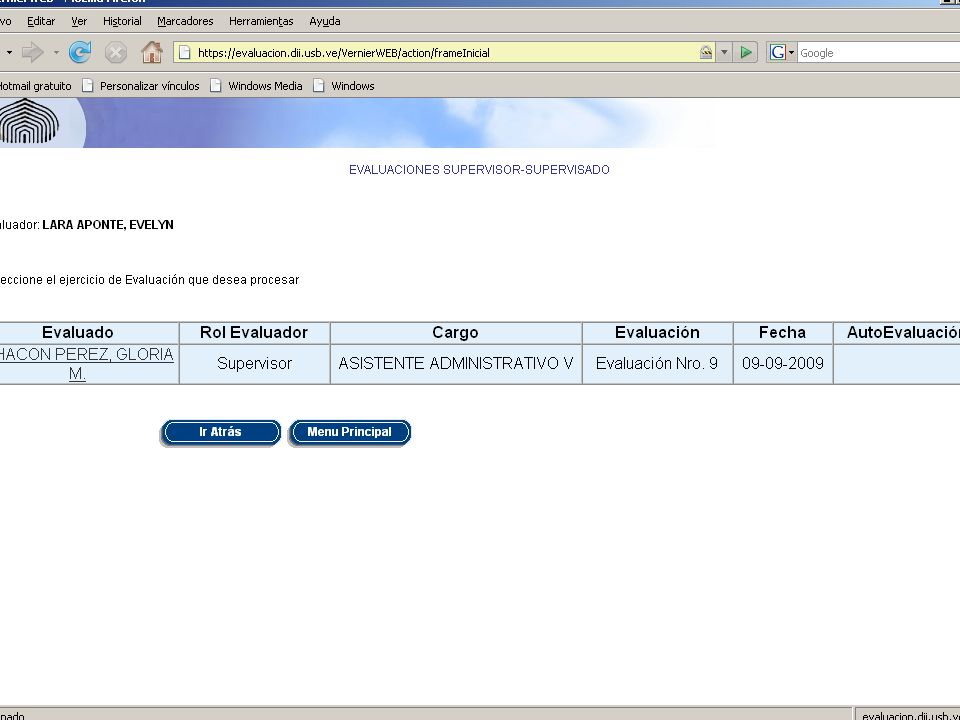Open the Historial menu
The height and width of the screenshot is (720, 960).
[122, 21]
